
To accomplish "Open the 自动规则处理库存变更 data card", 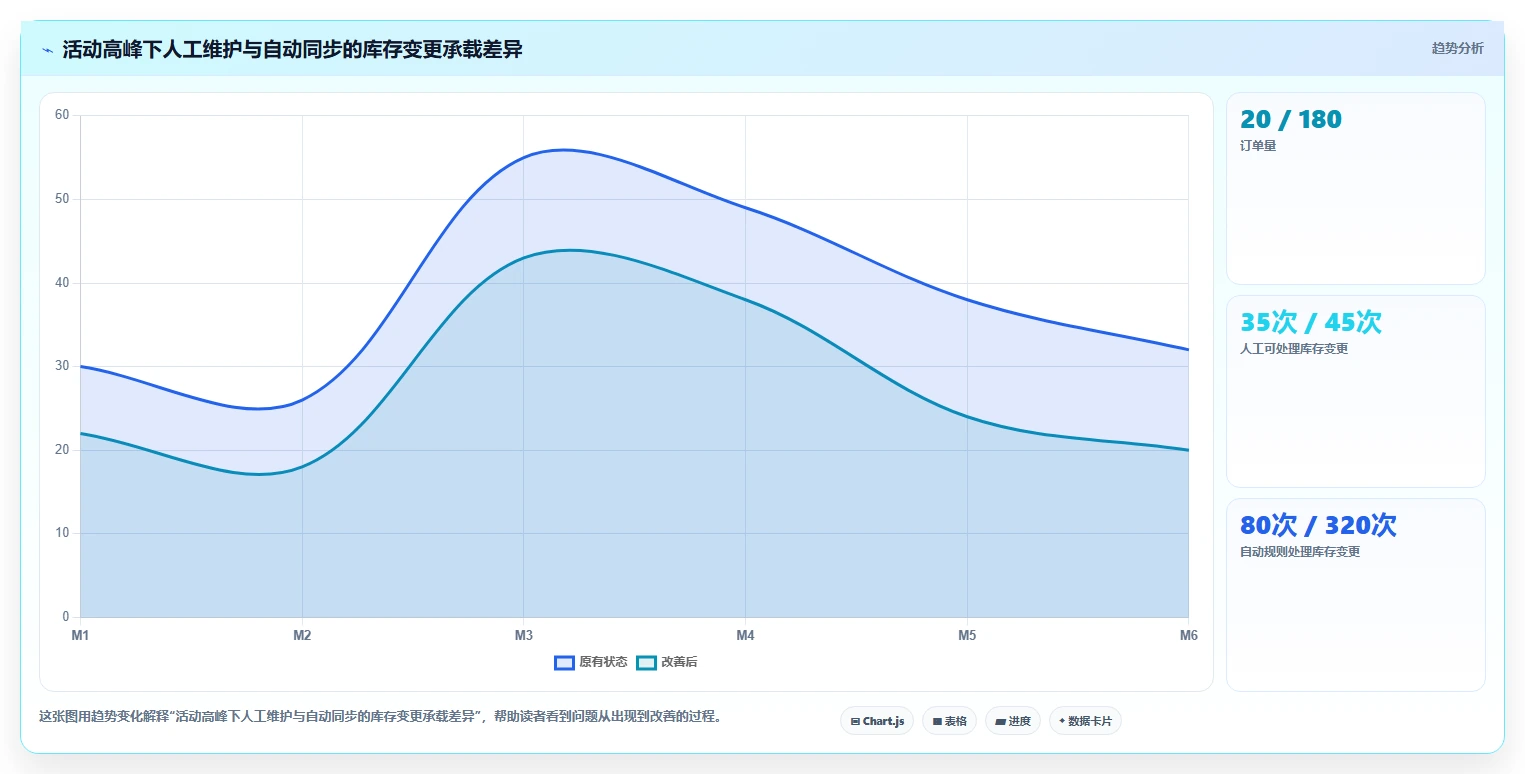I will tap(1355, 595).
